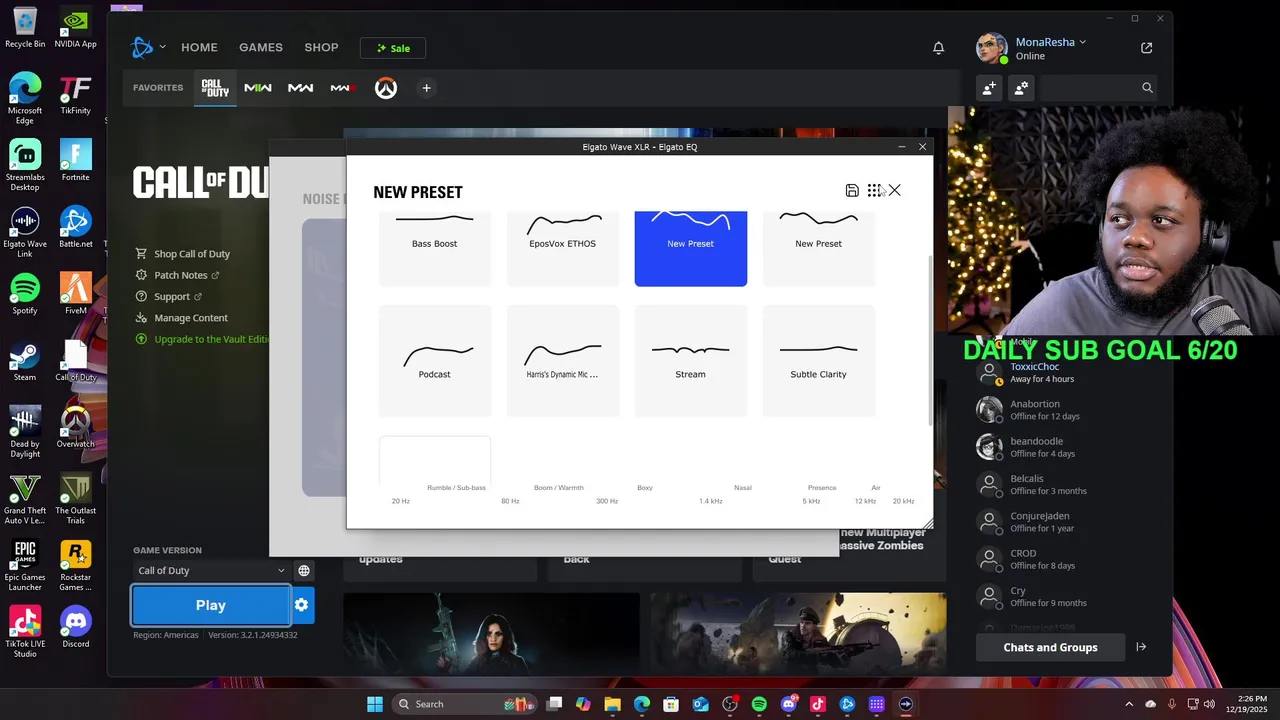Viewport: 1280px width, 720px height.
Task: Open Dead by Daylight desktop shortcut
Action: pos(25,432)
